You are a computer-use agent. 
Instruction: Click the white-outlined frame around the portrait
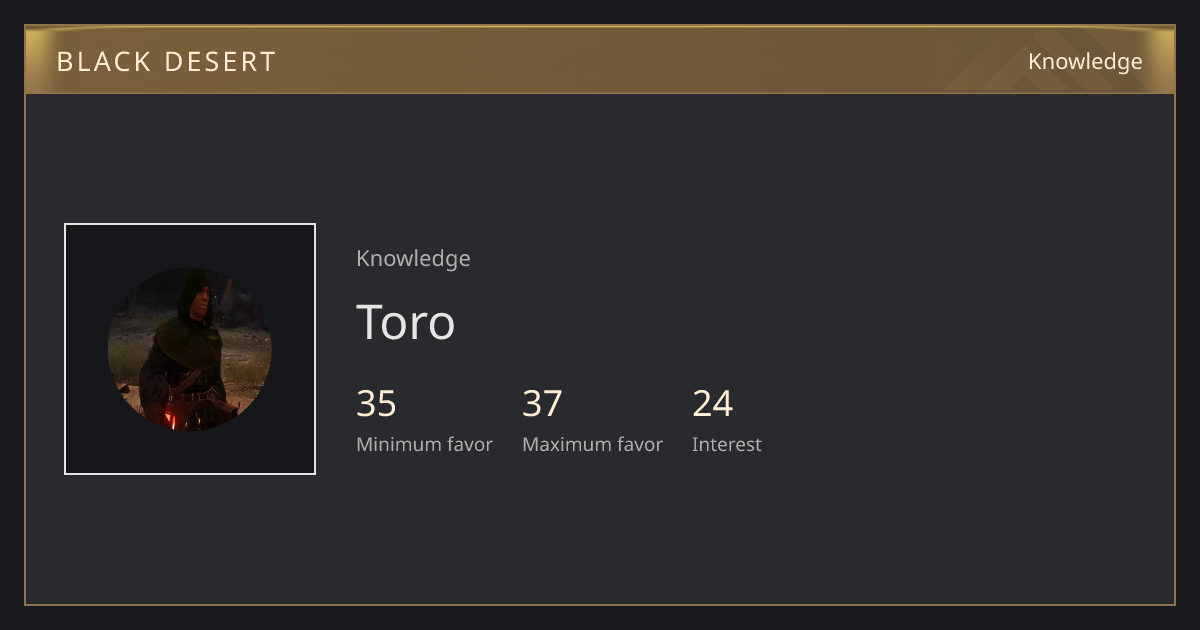coord(190,349)
